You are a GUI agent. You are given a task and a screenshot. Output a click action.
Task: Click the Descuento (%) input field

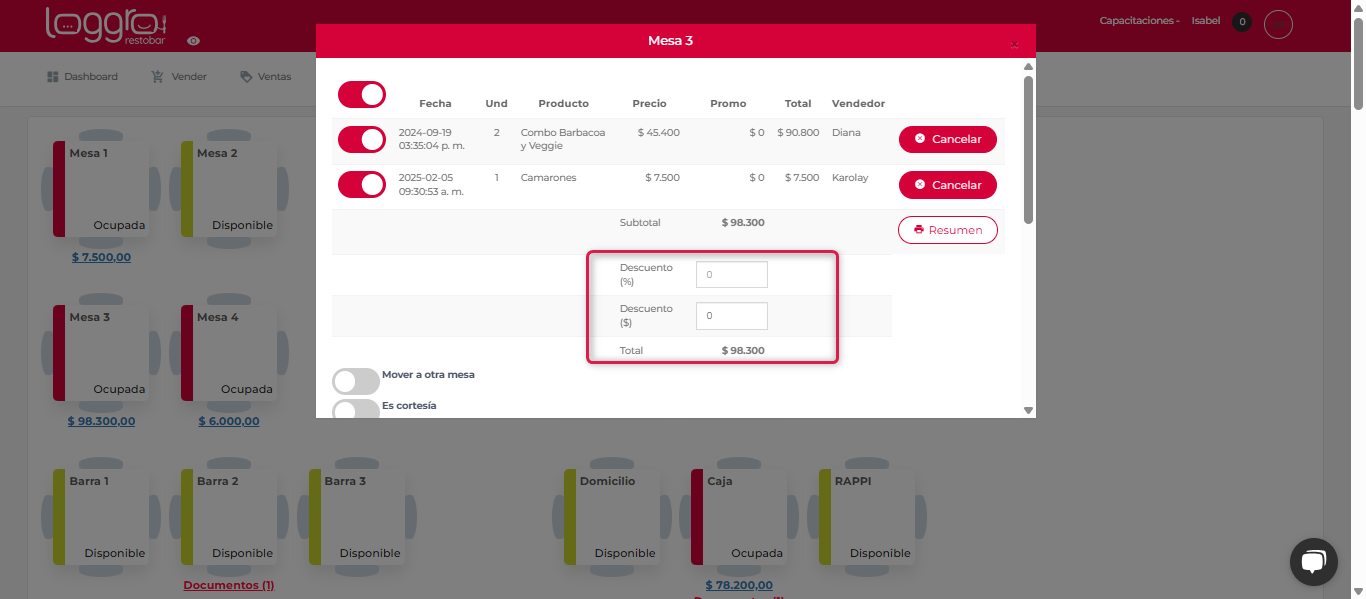731,275
